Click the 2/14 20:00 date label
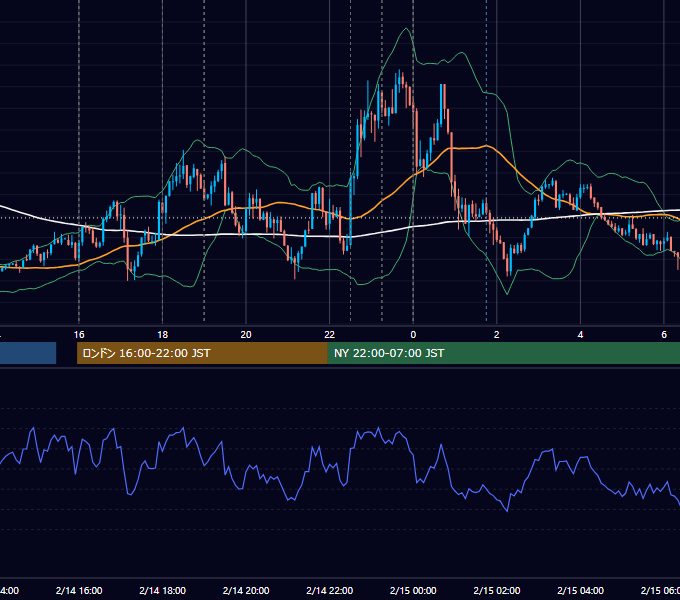This screenshot has width=680, height=600. (x=246, y=590)
